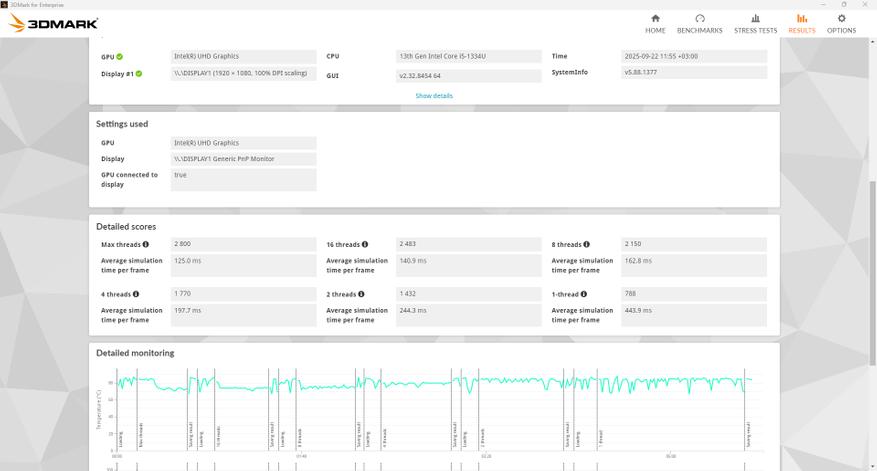Click the scrollbar up arrow
This screenshot has width=877, height=471.
872,41
